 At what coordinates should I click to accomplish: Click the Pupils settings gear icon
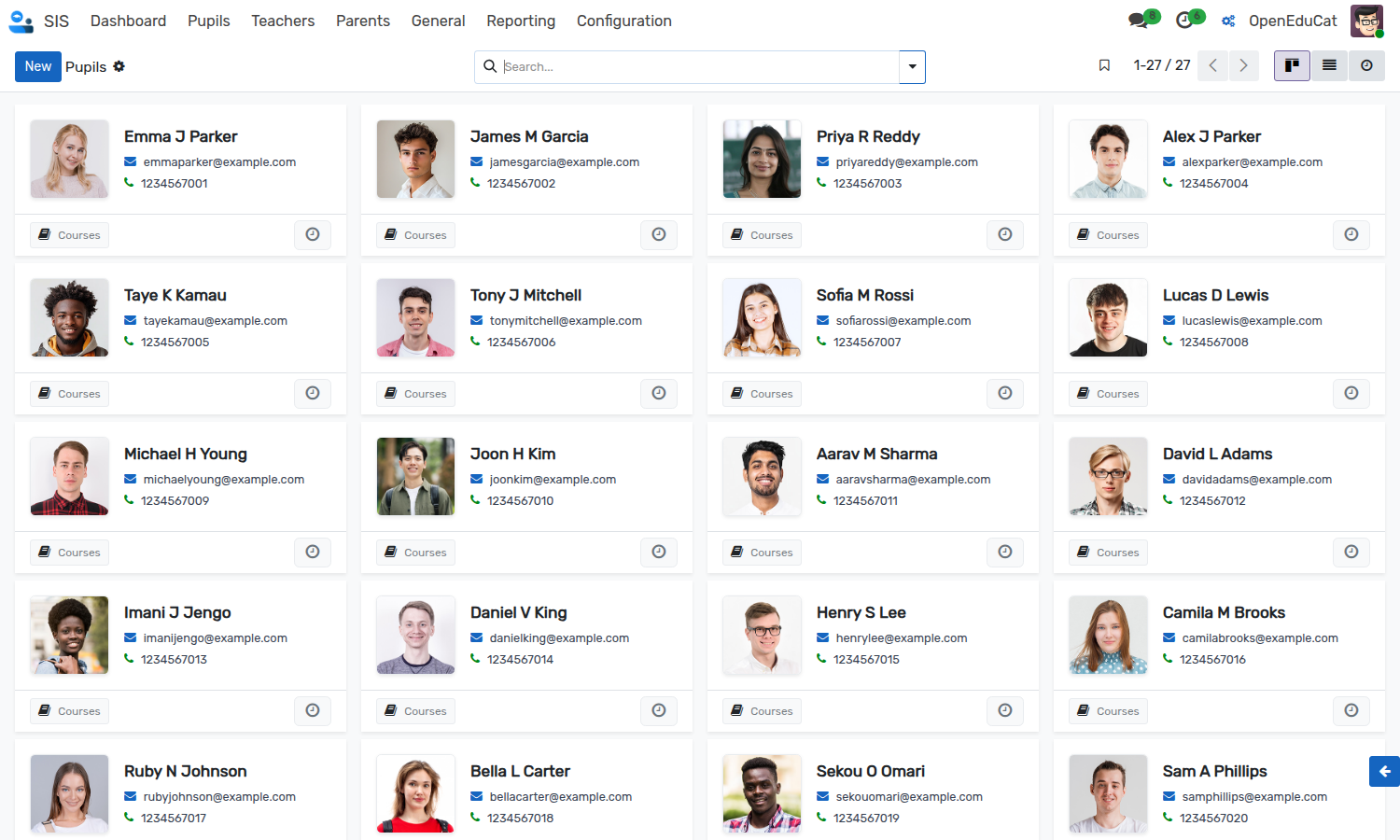point(119,66)
